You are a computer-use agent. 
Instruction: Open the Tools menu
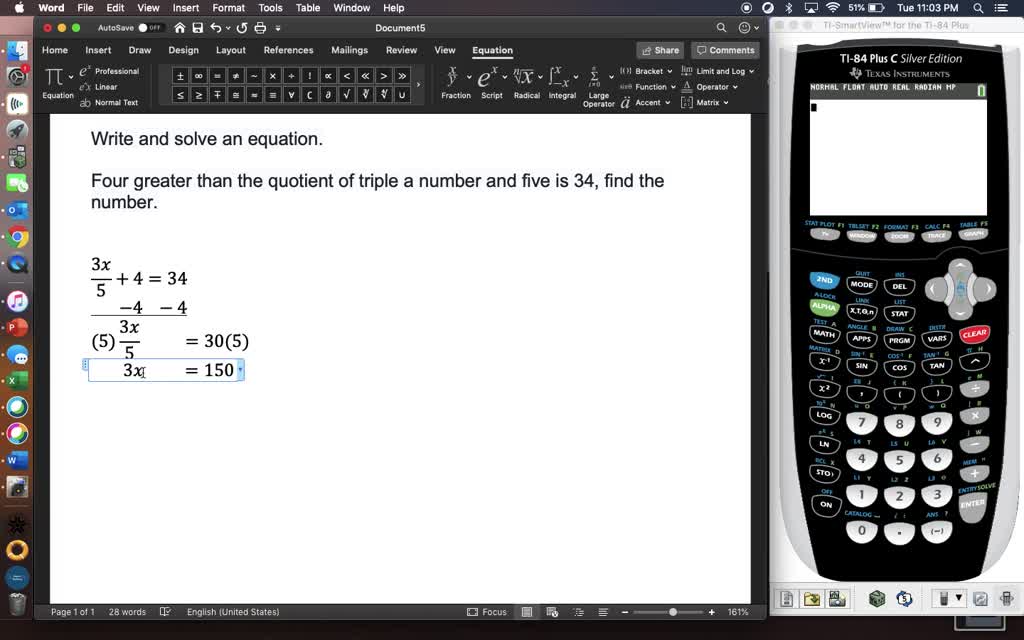(x=269, y=7)
